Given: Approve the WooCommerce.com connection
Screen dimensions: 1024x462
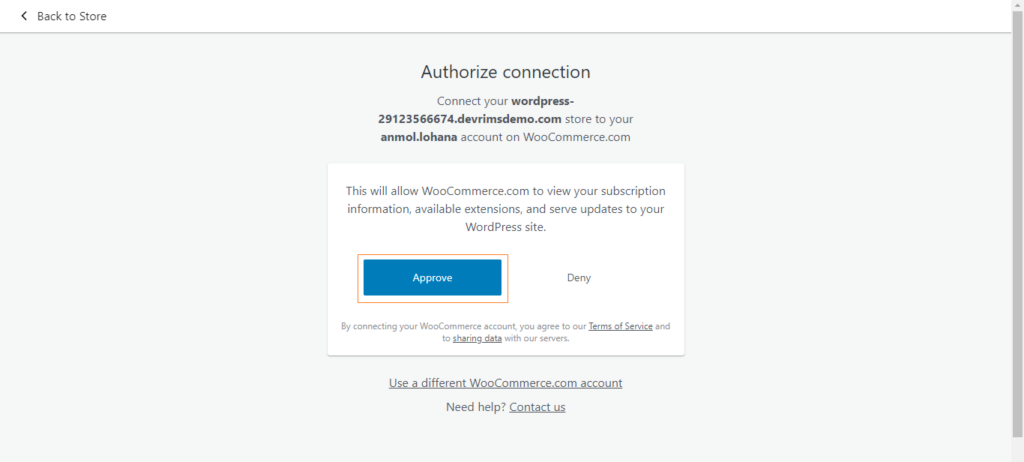Looking at the screenshot, I should [432, 278].
